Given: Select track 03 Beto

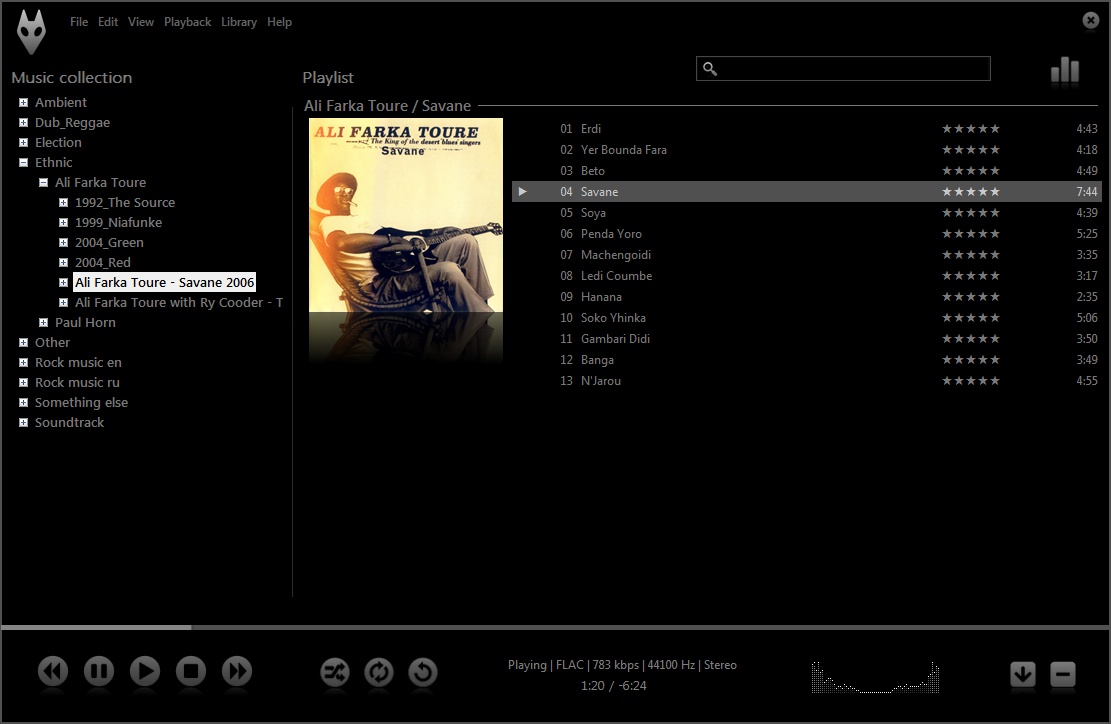Looking at the screenshot, I should coord(805,171).
